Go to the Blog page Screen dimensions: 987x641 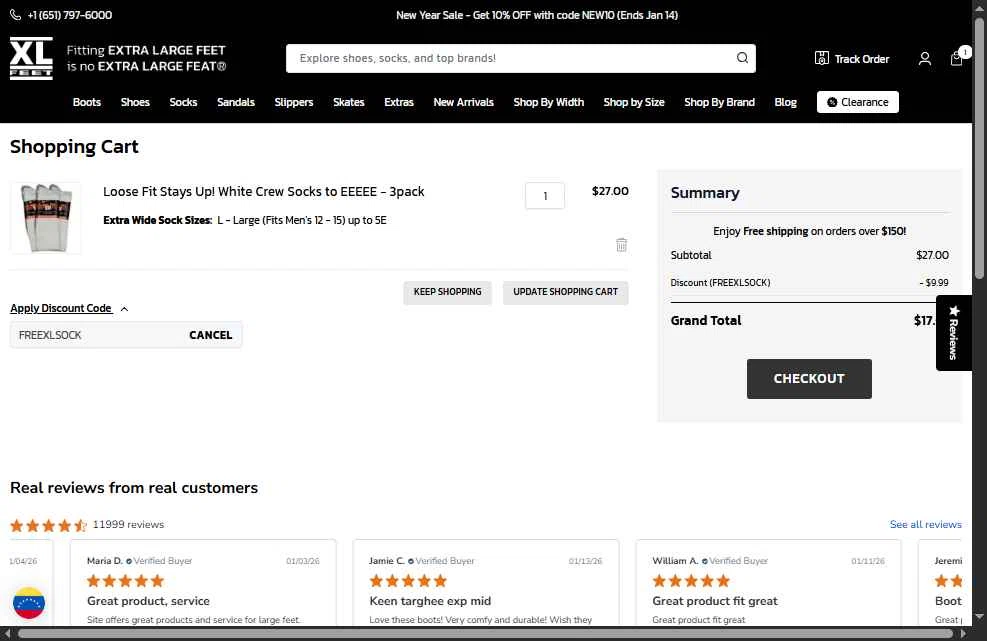[785, 102]
